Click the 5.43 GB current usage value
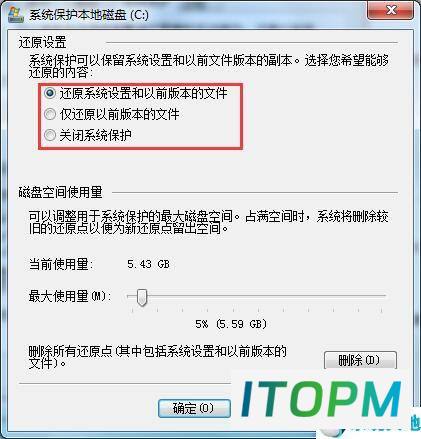 [148, 264]
